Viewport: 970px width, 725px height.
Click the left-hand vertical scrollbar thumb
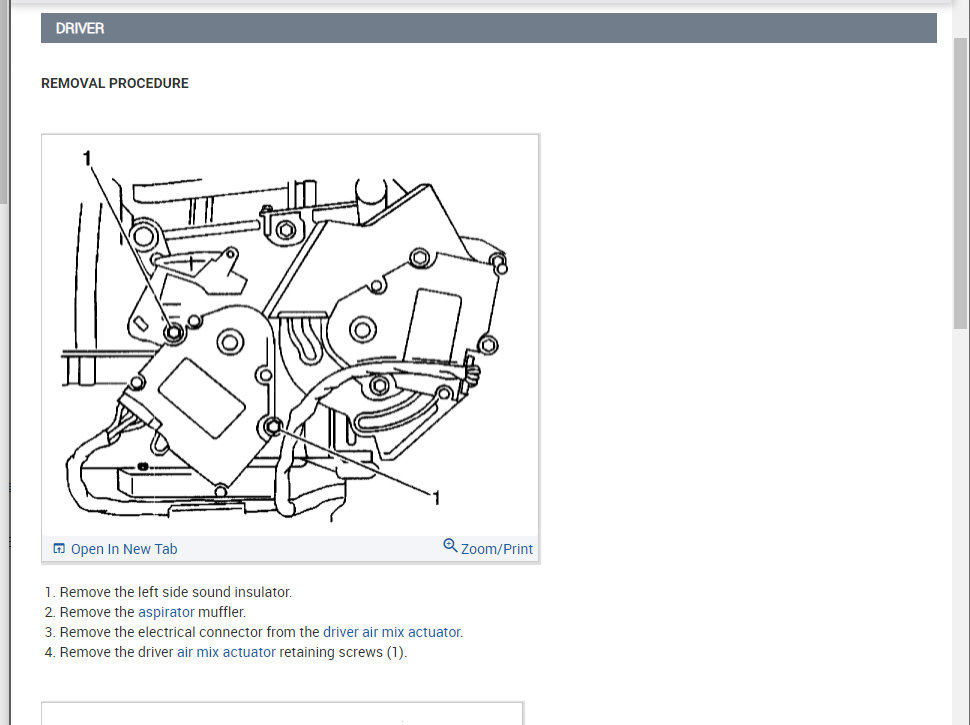click(4, 102)
